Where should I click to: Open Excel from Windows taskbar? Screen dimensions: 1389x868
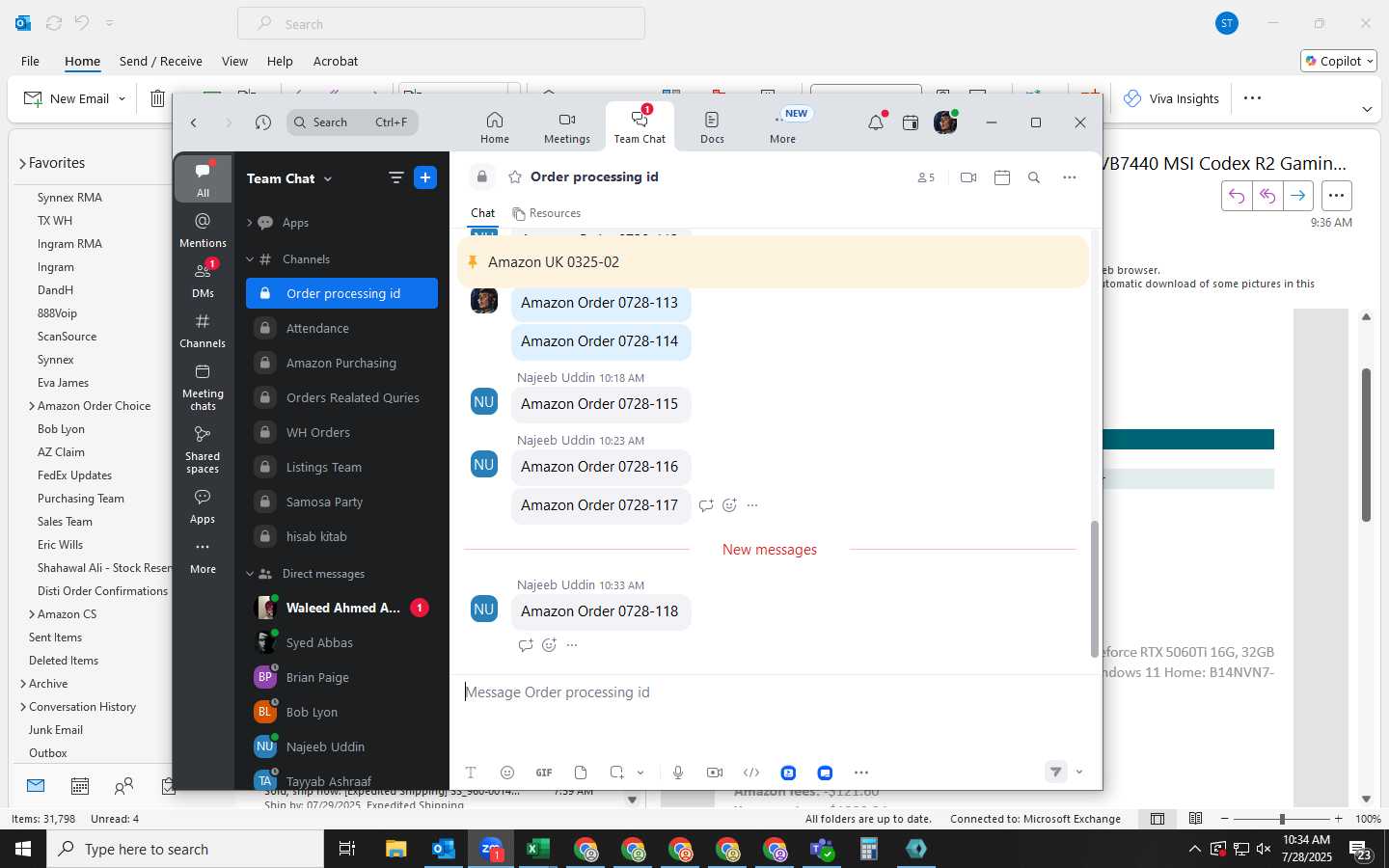click(x=537, y=849)
